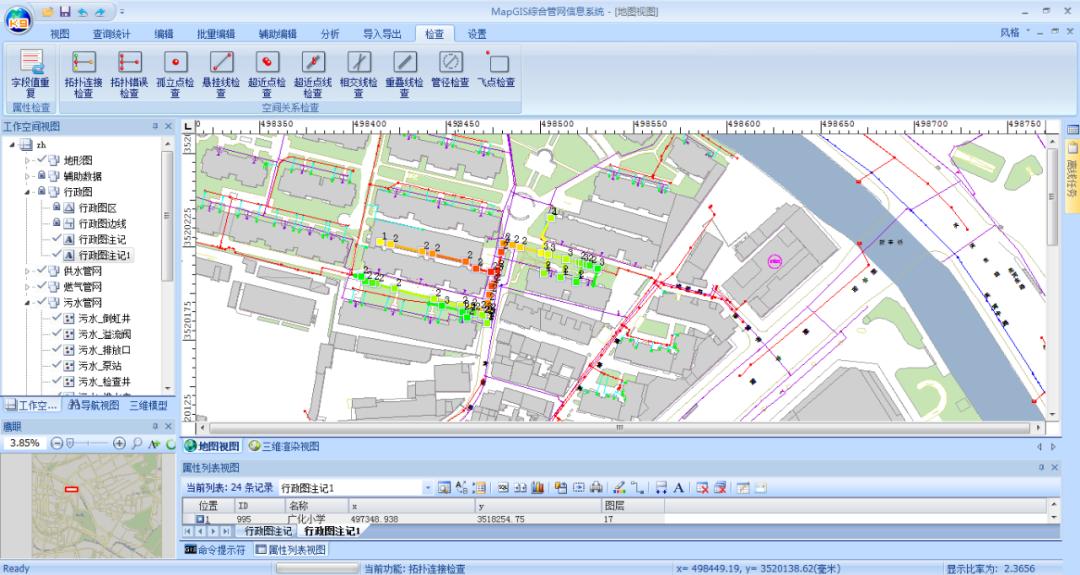
Task: Open the 批量编辑 ribbon tab
Action: pos(216,34)
